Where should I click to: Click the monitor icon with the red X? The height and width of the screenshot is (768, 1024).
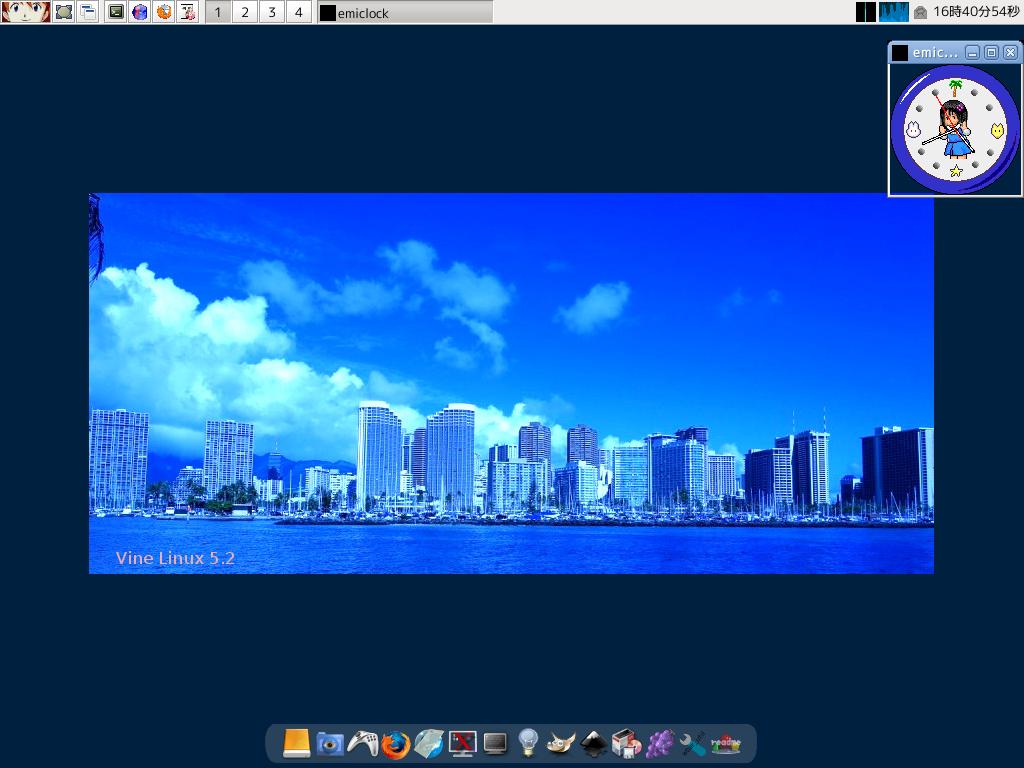pos(462,743)
